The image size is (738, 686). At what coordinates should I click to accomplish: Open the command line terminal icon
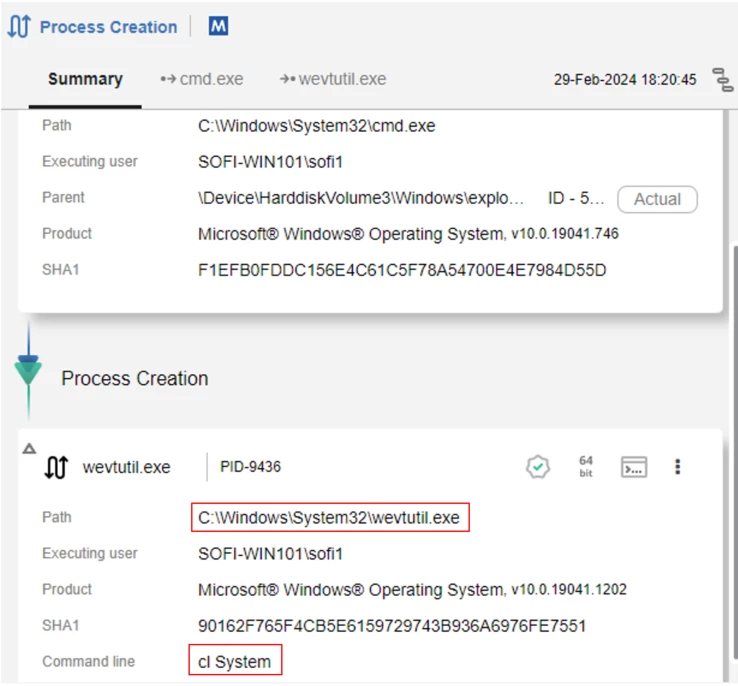coord(634,467)
